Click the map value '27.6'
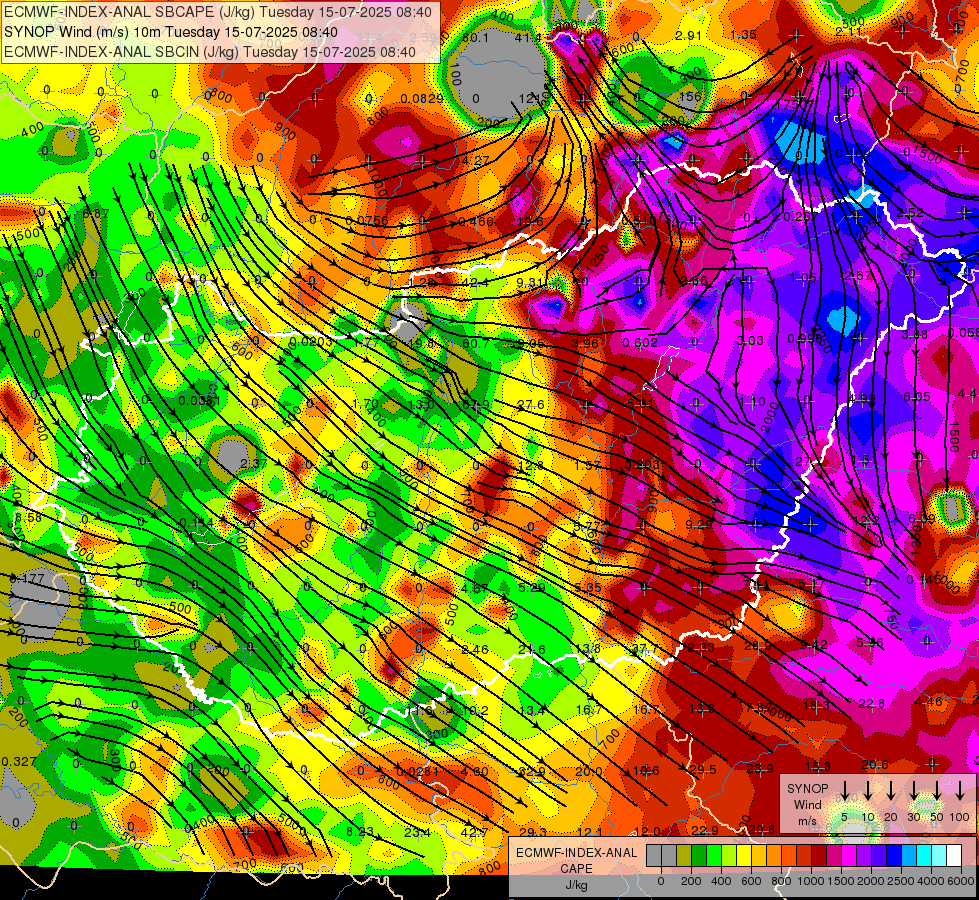This screenshot has height=900, width=979. [531, 405]
